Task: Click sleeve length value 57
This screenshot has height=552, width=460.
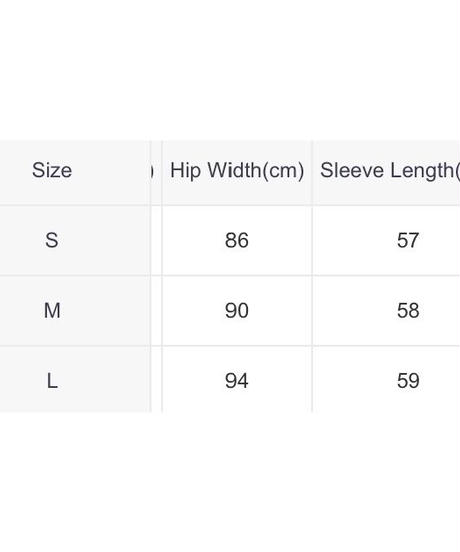Action: (408, 240)
